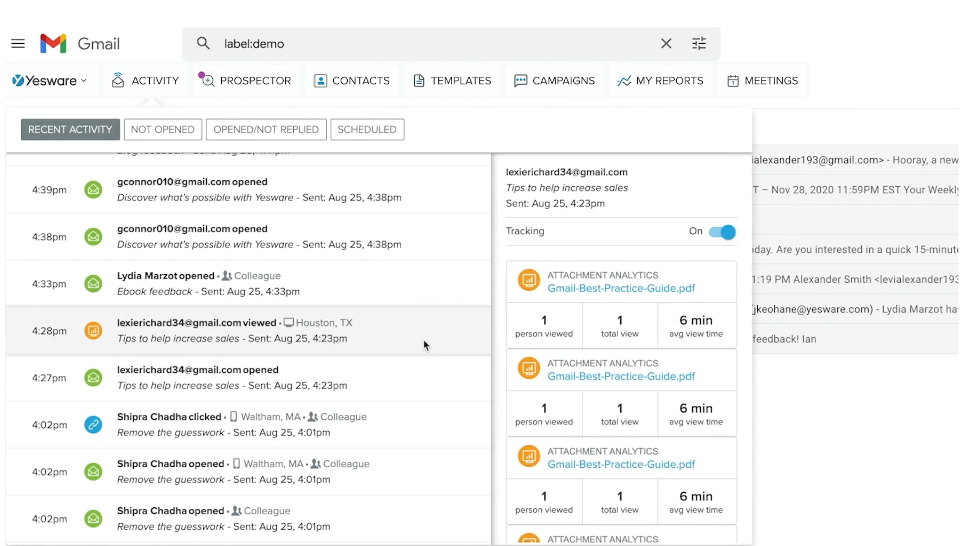Viewport: 964px width, 546px height.
Task: Select the Scheduled filter
Action: (367, 129)
